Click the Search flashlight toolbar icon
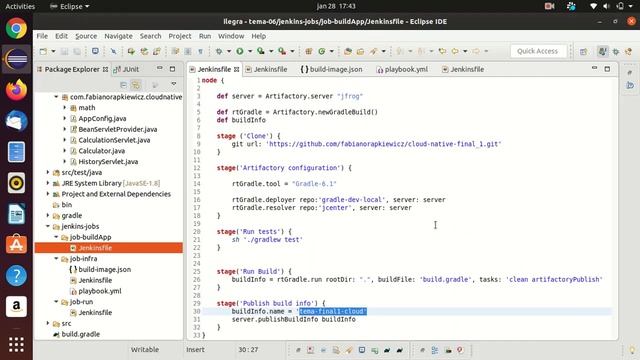The image size is (640, 360). click(373, 51)
